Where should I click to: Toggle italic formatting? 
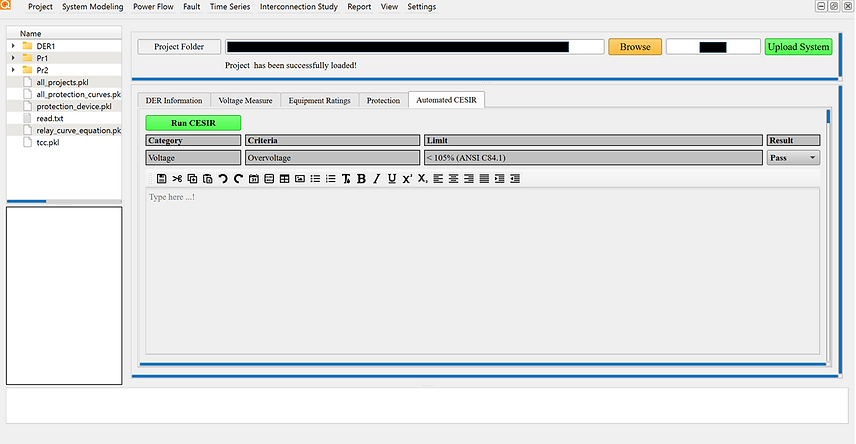377,179
